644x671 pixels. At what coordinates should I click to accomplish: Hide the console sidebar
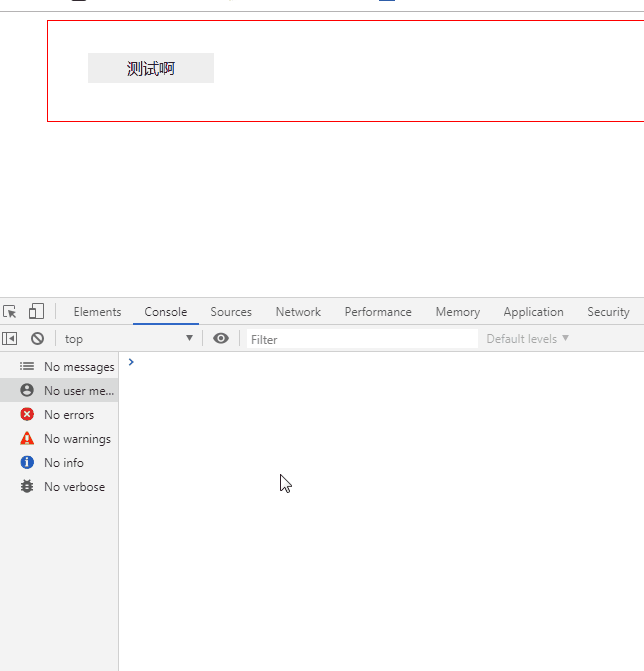tap(10, 338)
